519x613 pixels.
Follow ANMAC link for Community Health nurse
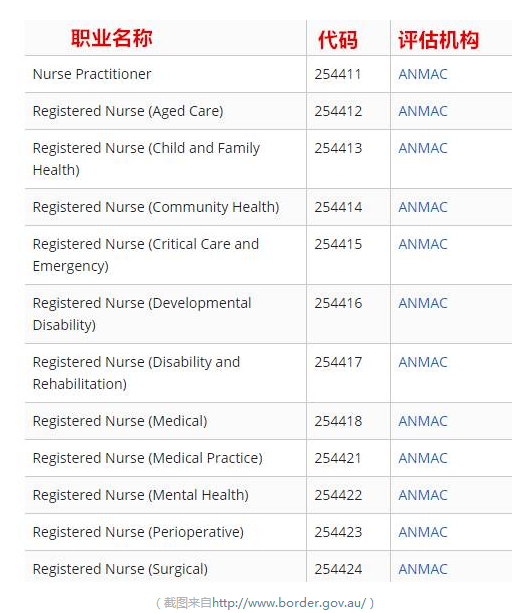(x=422, y=207)
